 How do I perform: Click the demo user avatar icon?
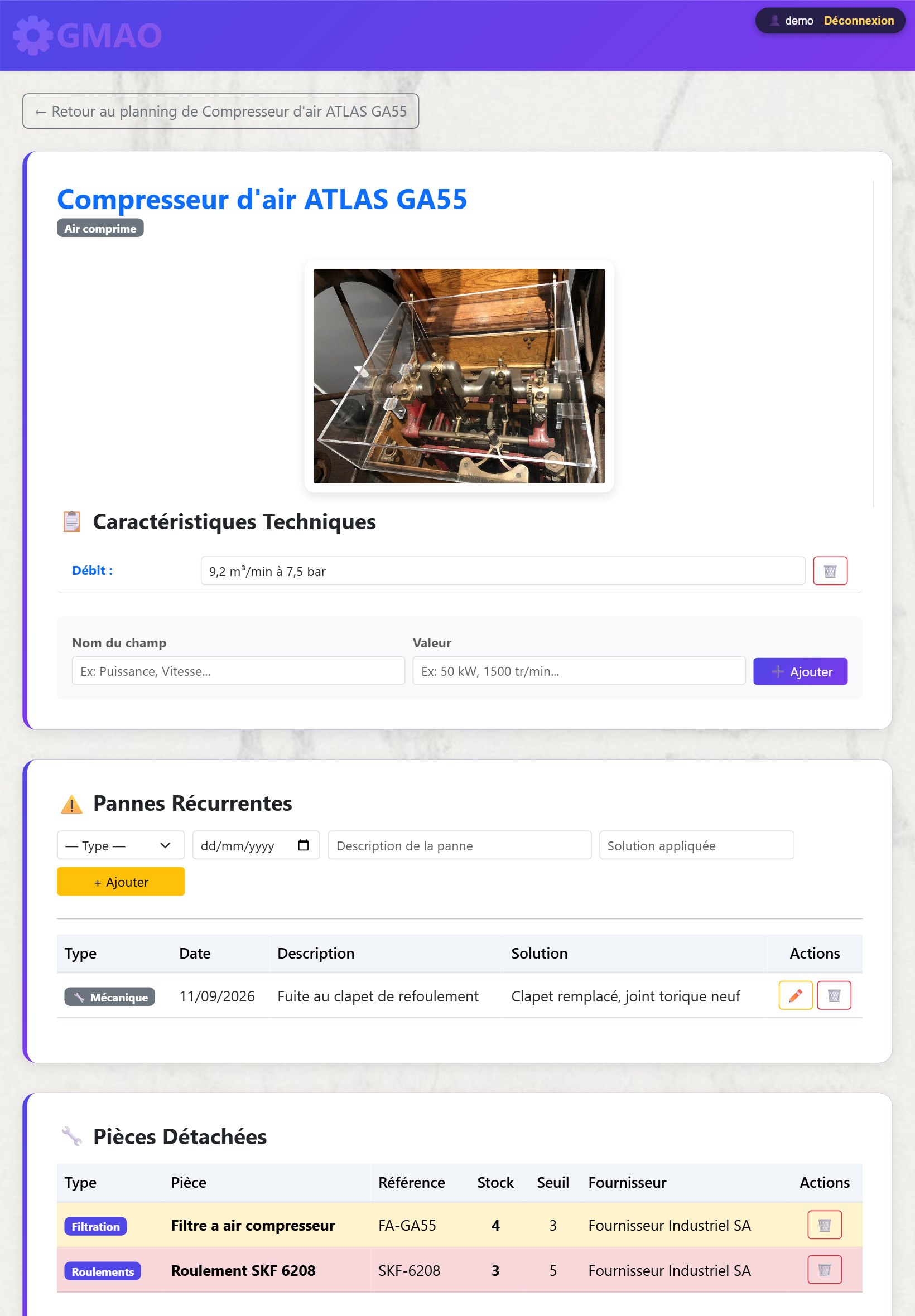tap(774, 21)
